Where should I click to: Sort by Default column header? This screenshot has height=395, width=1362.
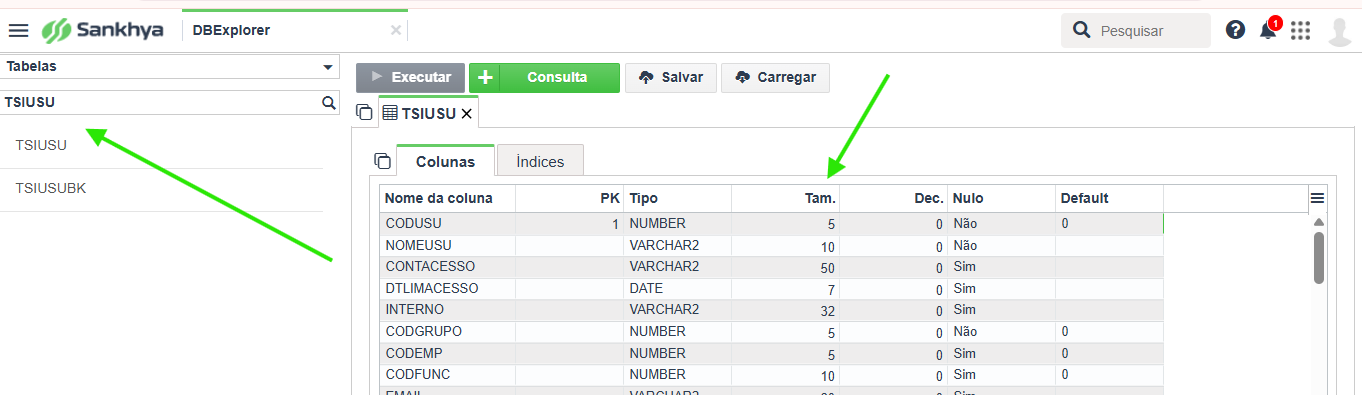tap(1110, 198)
